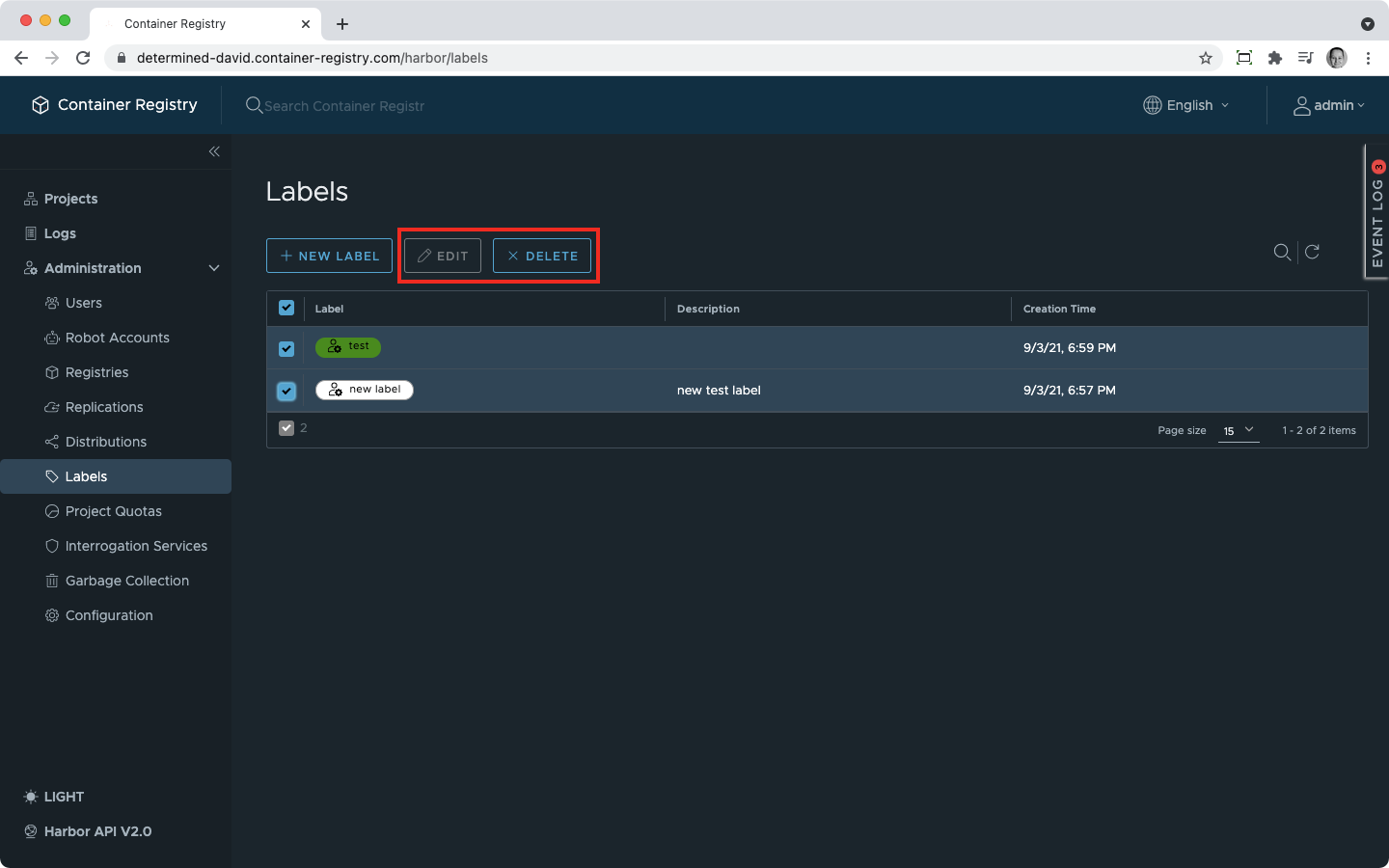Click the Interrogation Services shield icon
The height and width of the screenshot is (868, 1389).
point(52,546)
